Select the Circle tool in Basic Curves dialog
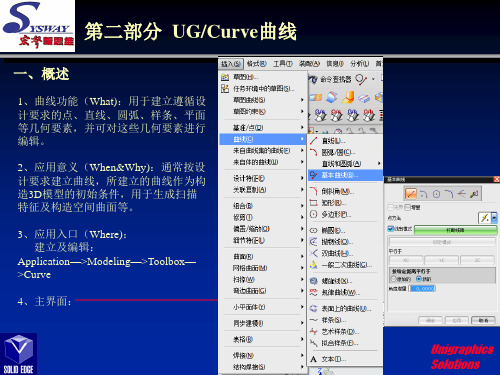The width and height of the screenshot is (500, 375). point(436,194)
